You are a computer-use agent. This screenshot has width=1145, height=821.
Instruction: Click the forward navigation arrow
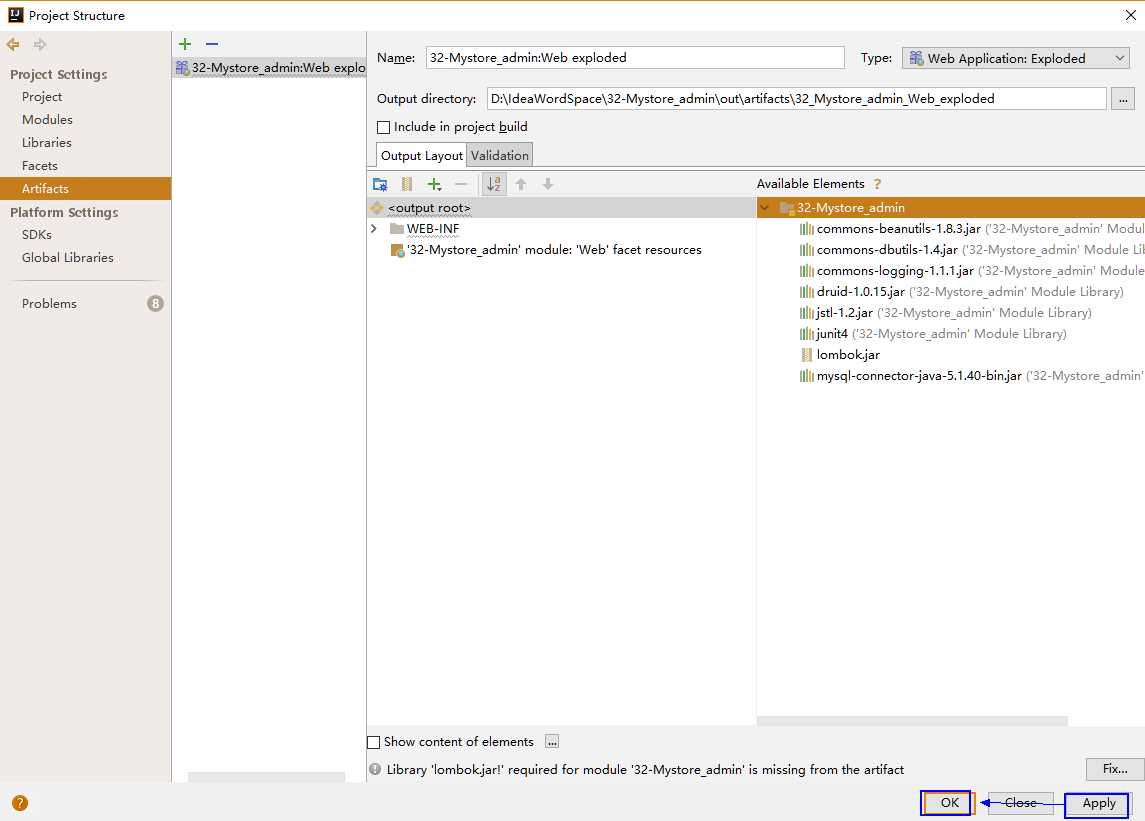pos(39,45)
